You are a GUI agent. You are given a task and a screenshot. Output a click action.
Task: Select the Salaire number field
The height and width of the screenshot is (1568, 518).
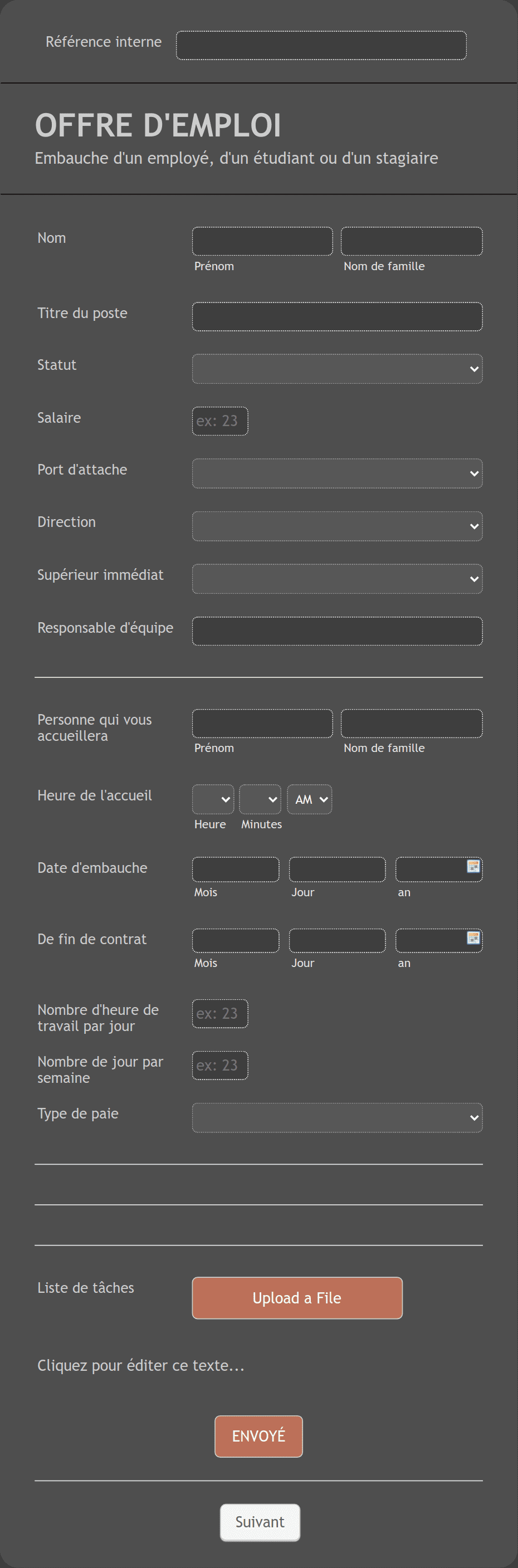click(x=220, y=421)
